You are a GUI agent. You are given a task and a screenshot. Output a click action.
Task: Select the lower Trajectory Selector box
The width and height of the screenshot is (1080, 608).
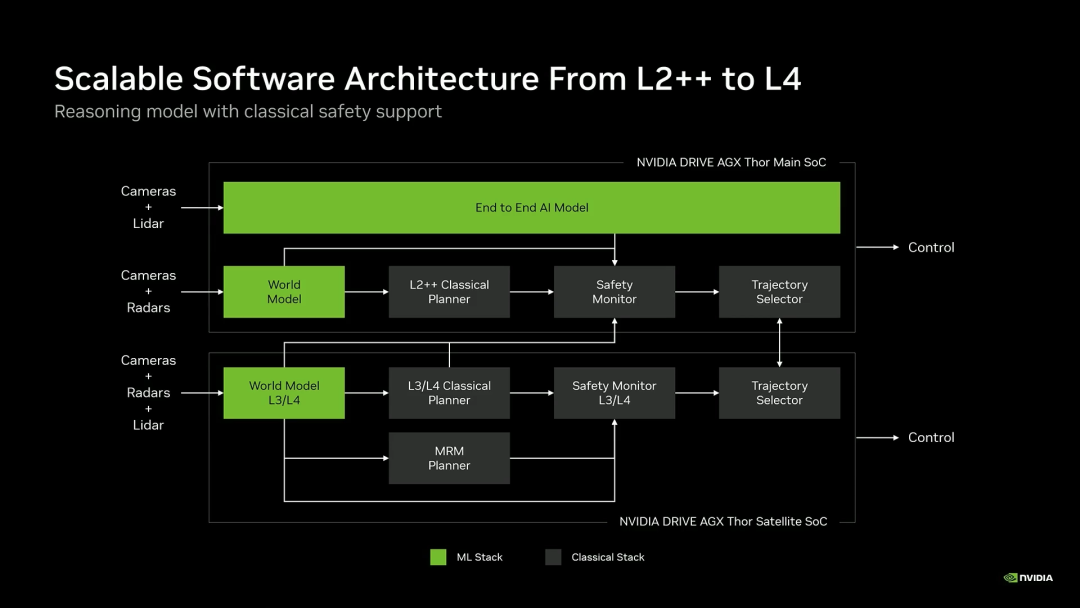779,393
